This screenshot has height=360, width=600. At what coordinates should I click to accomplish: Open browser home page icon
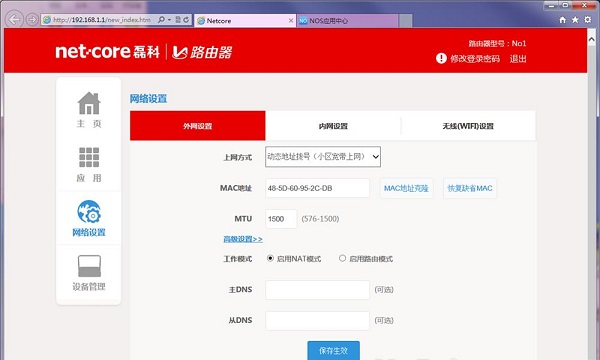(x=562, y=20)
